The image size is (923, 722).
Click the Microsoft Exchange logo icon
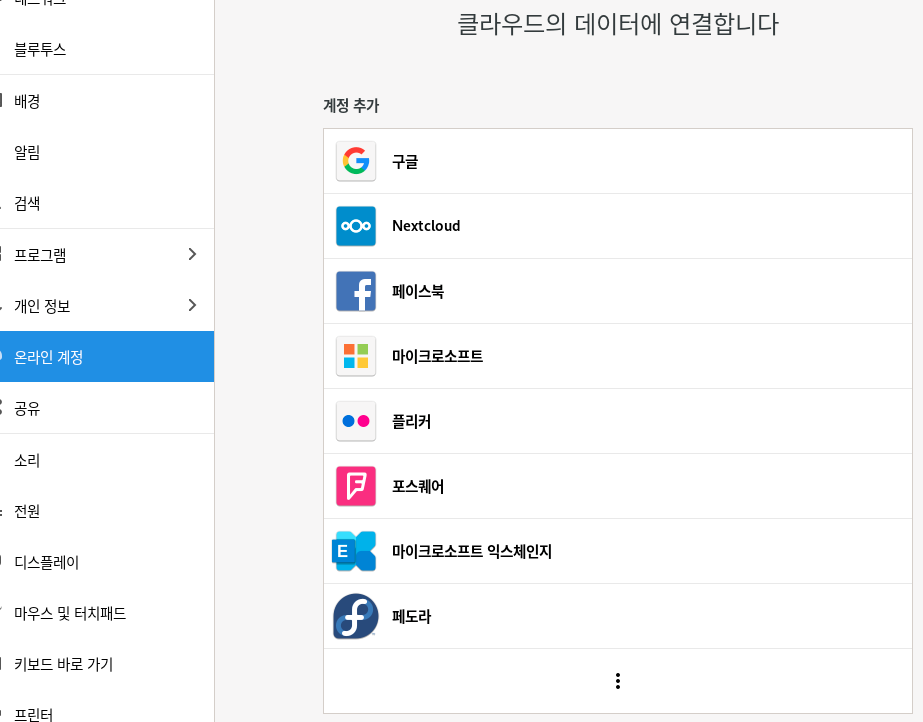[354, 551]
